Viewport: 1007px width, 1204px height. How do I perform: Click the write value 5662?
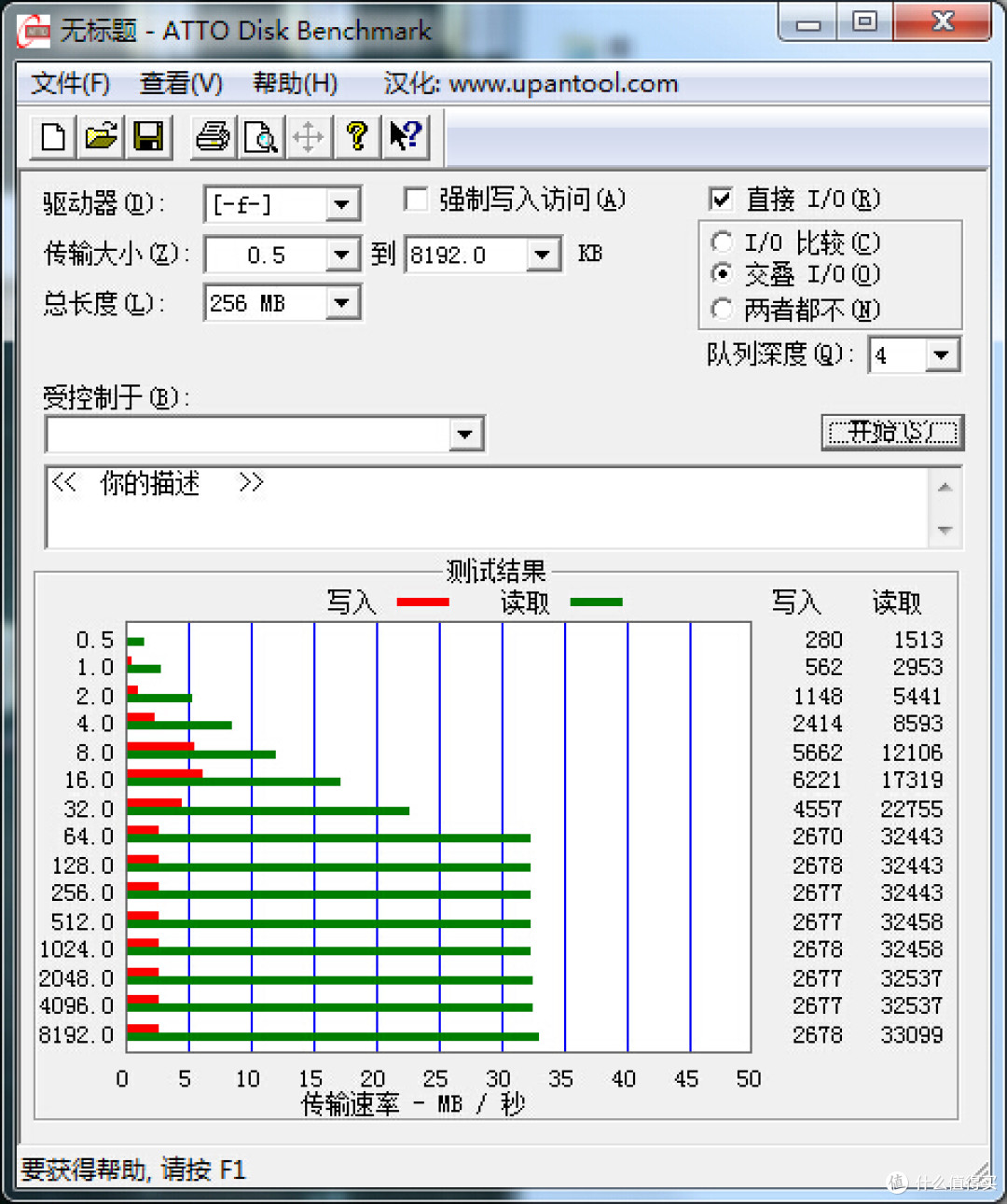point(817,752)
